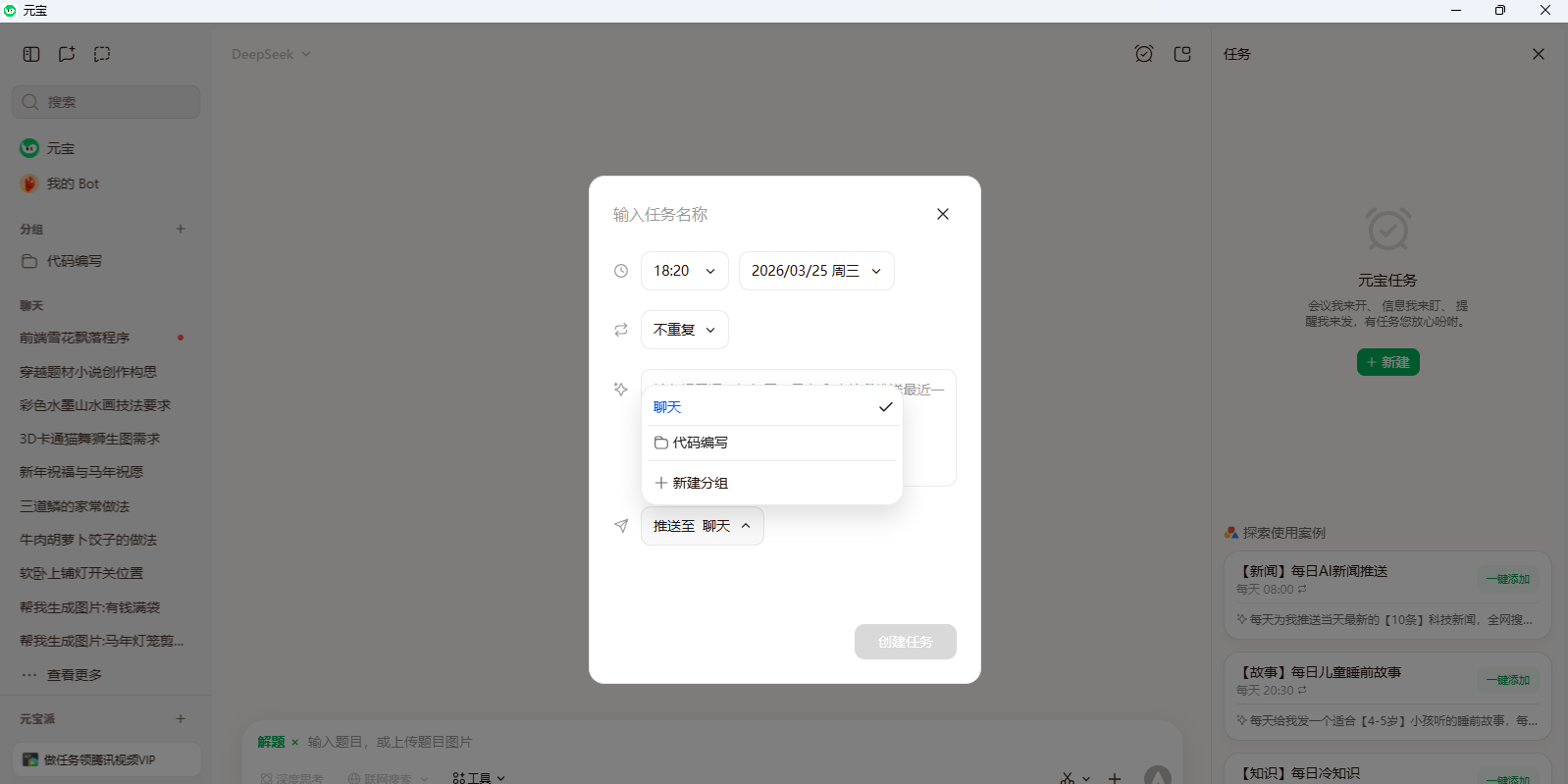Open the 不重复 repeat dropdown
Image resolution: width=1568 pixels, height=784 pixels.
[684, 330]
